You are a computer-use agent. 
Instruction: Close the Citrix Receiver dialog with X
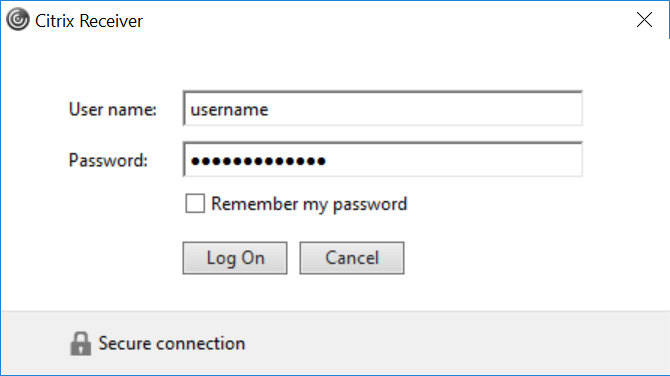[644, 20]
